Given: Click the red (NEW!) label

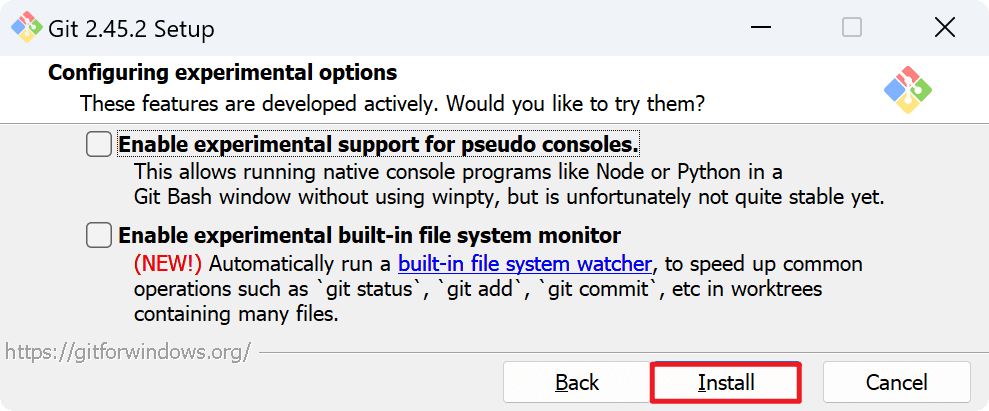Looking at the screenshot, I should tap(168, 265).
